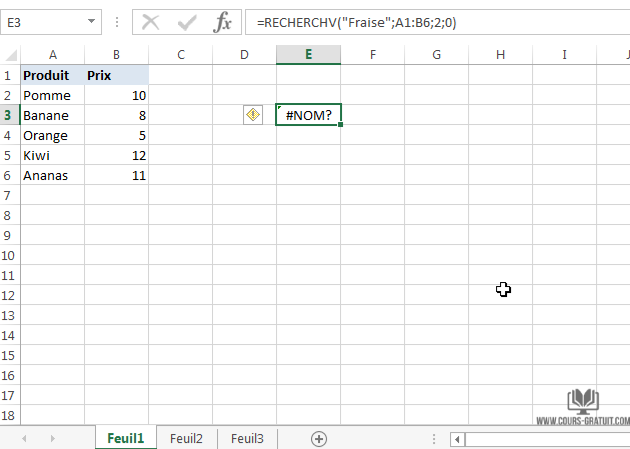Select row 6 header
630x449 pixels.
tap(9, 175)
